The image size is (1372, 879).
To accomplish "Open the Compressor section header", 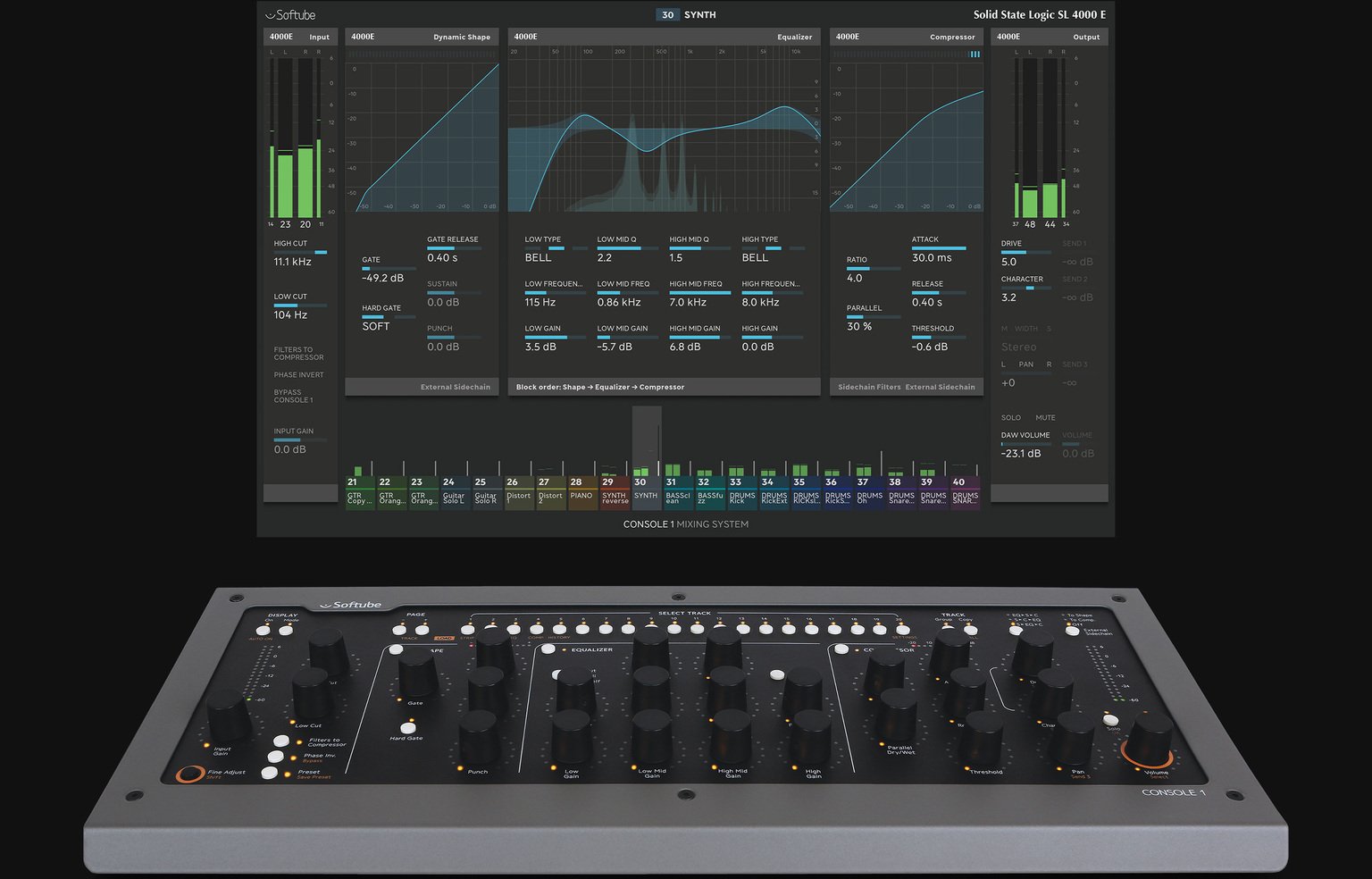I will pos(906,37).
